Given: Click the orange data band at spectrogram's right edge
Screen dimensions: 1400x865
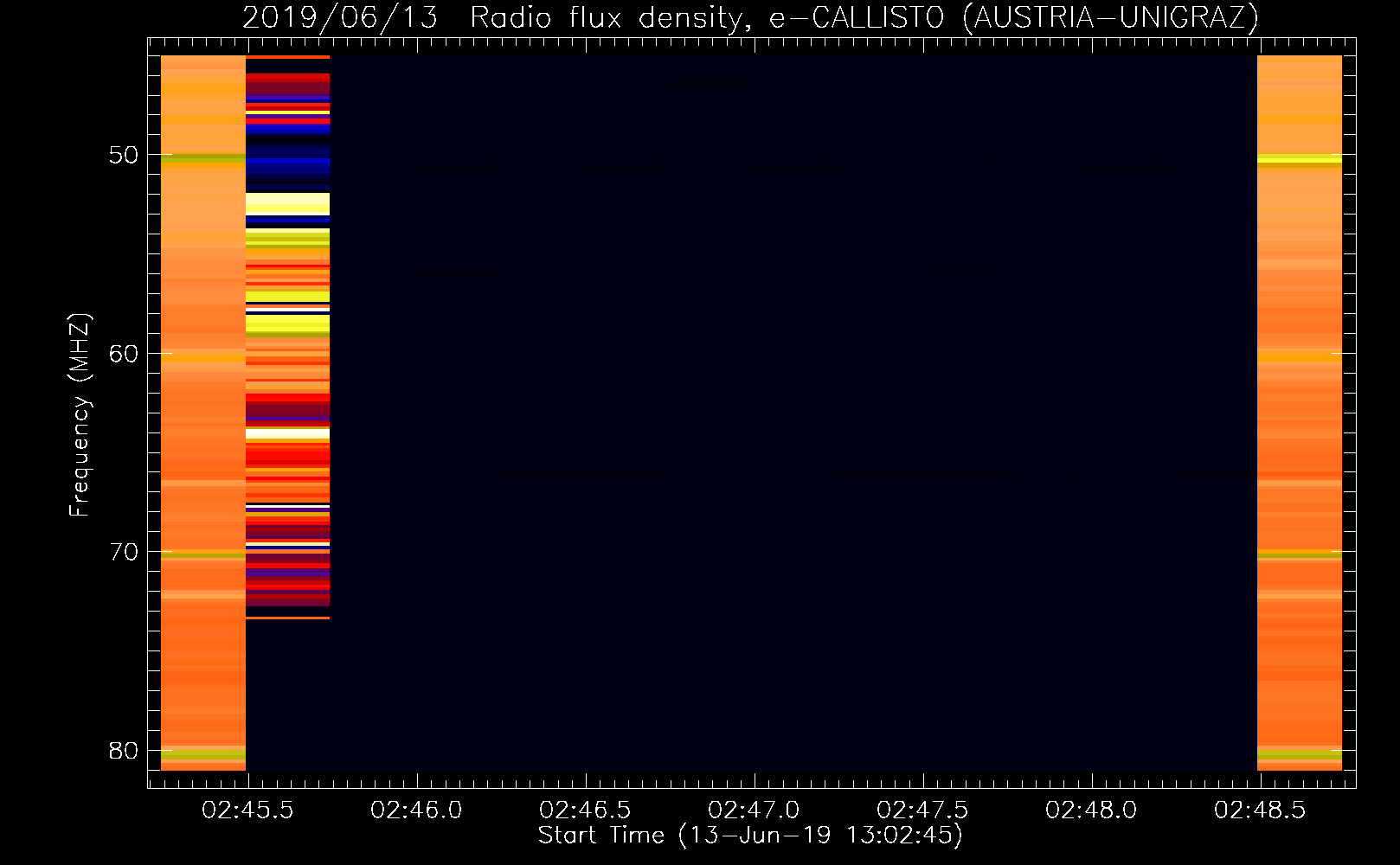Looking at the screenshot, I should [1300, 413].
